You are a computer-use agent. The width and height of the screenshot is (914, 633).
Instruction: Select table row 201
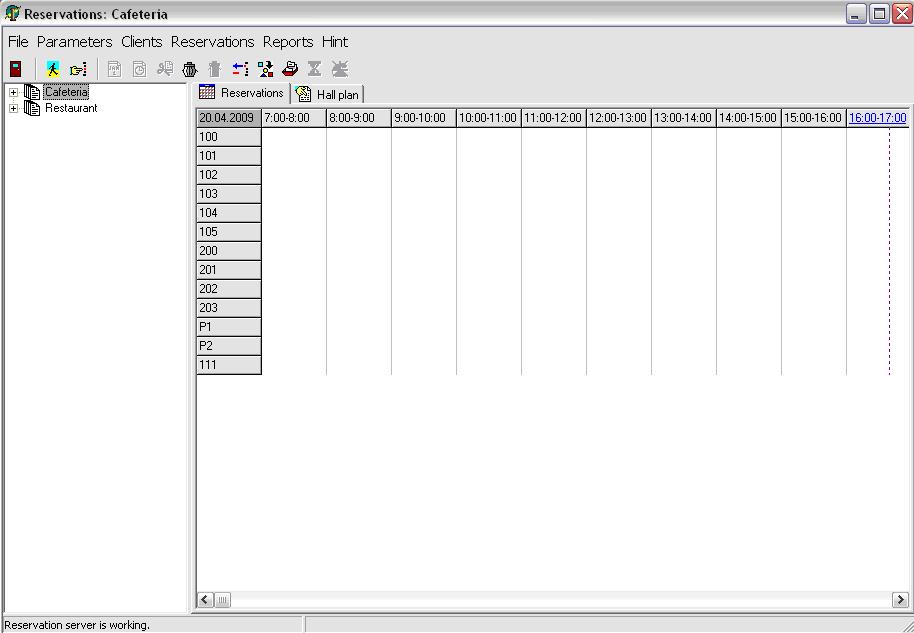pyautogui.click(x=229, y=270)
